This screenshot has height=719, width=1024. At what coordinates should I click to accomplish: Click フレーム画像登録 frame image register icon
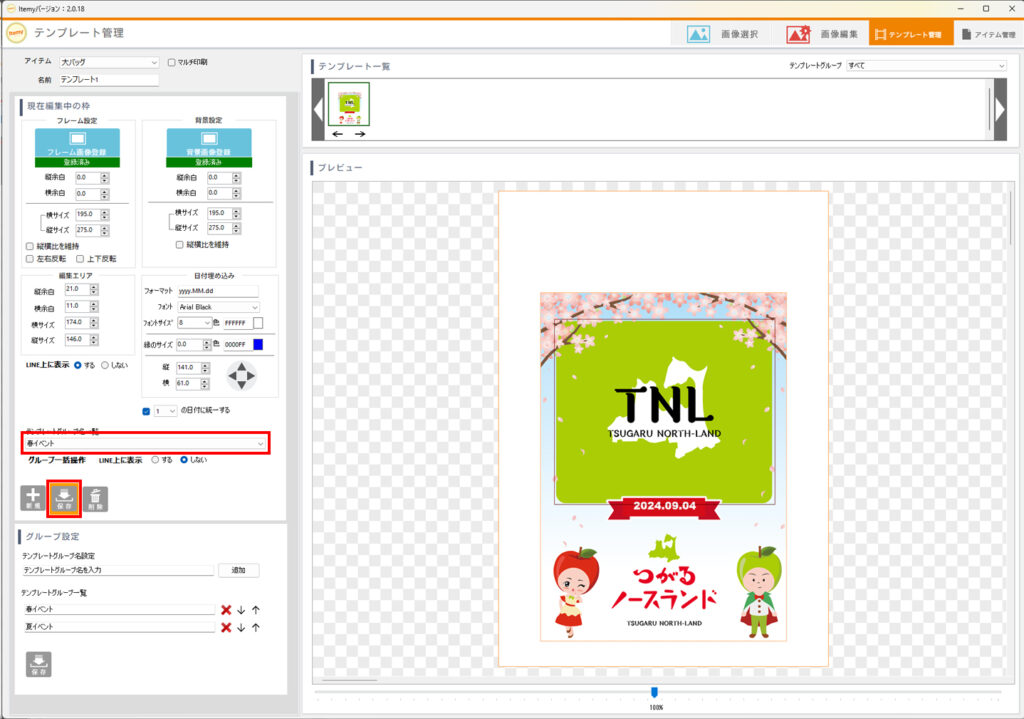pos(77,141)
